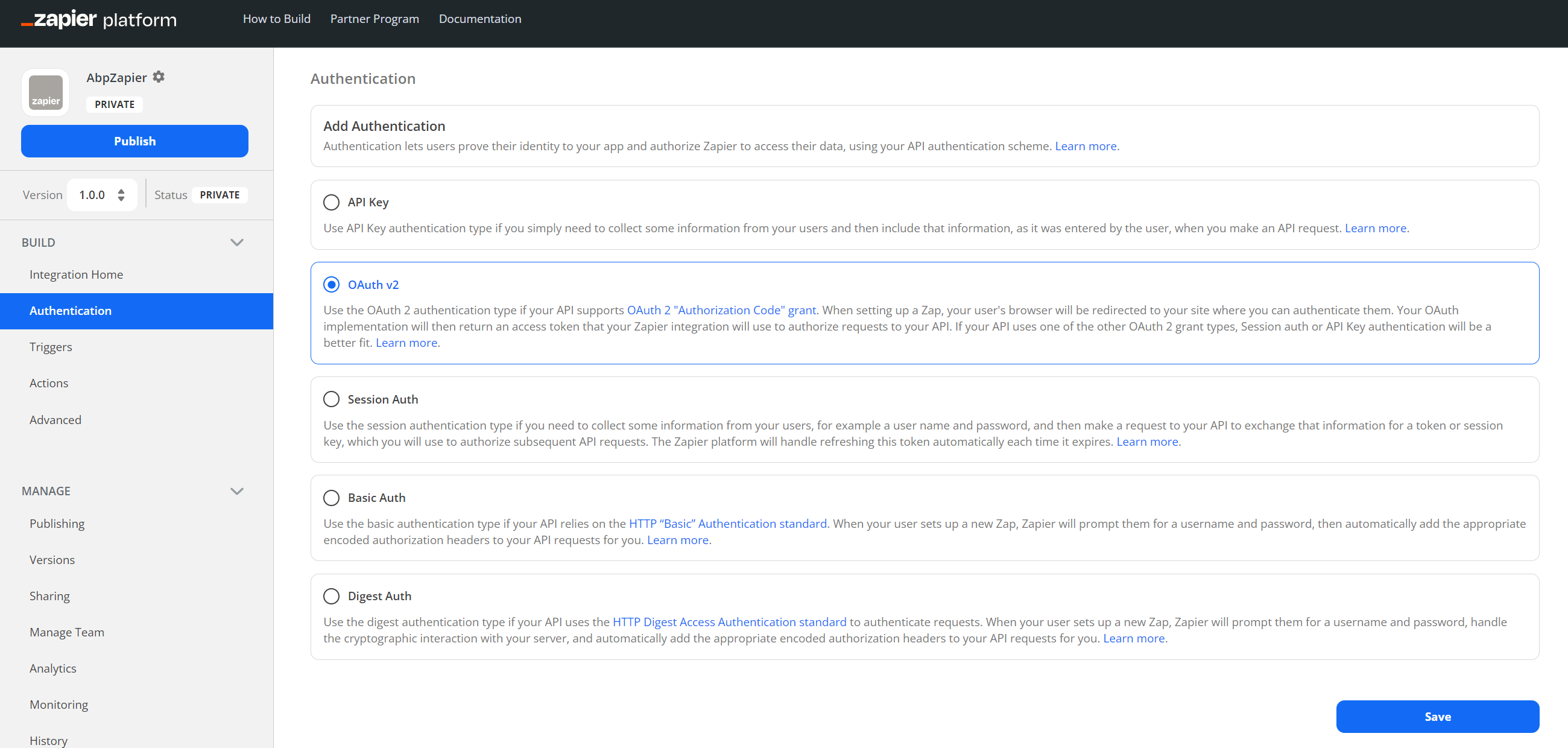The image size is (1568, 748).
Task: Click the AbpZapier app logo thumbnail
Action: tap(46, 92)
